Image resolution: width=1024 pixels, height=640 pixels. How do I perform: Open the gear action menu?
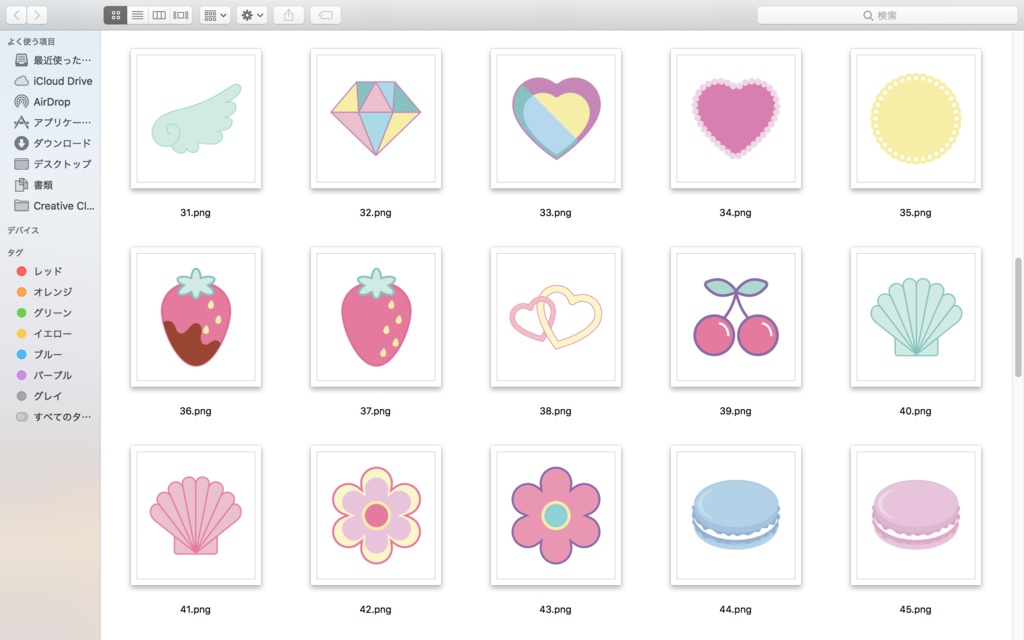[x=252, y=15]
